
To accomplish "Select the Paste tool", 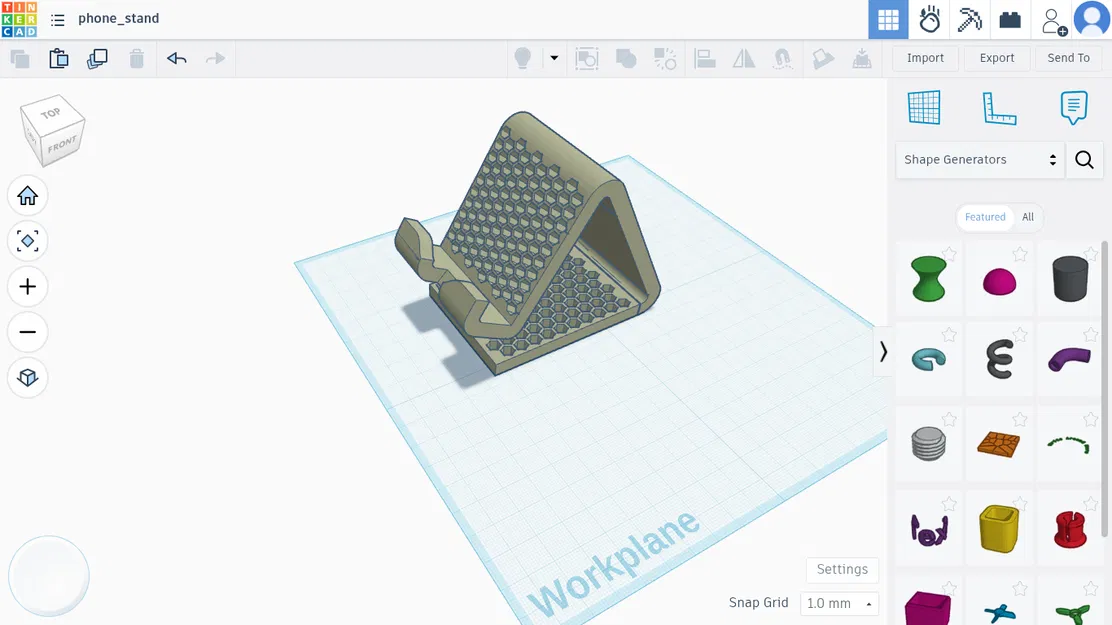I will pyautogui.click(x=59, y=58).
